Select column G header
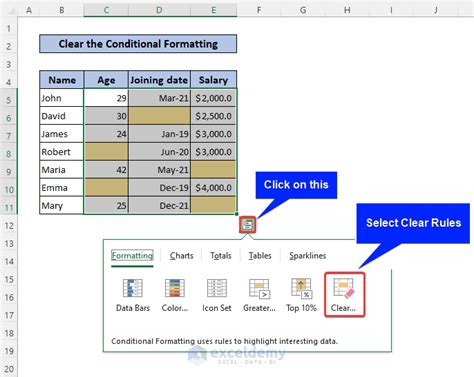This screenshot has height=377, width=474. [x=303, y=10]
